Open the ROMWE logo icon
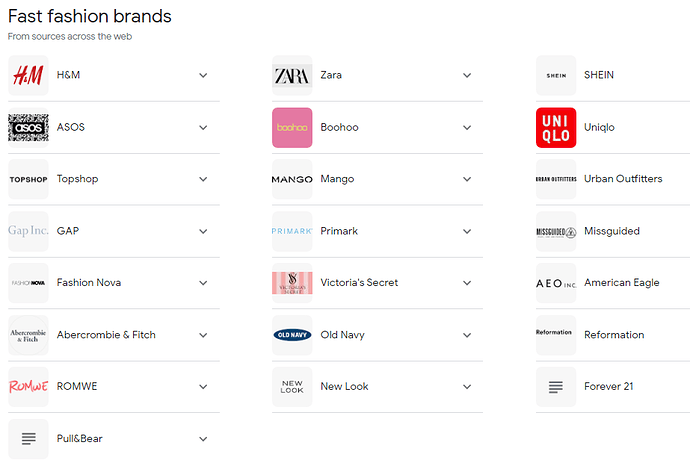690x463 pixels. click(28, 387)
